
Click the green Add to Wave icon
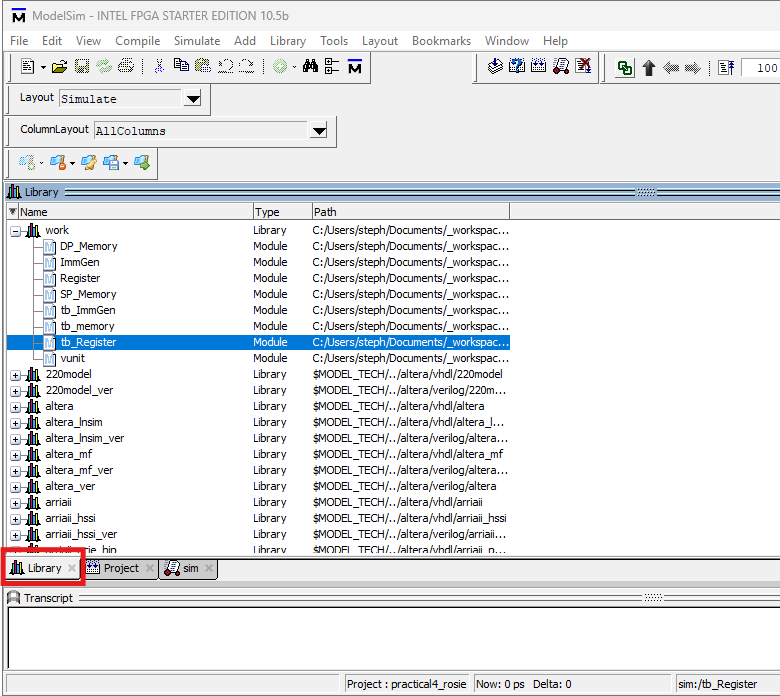pos(280,66)
